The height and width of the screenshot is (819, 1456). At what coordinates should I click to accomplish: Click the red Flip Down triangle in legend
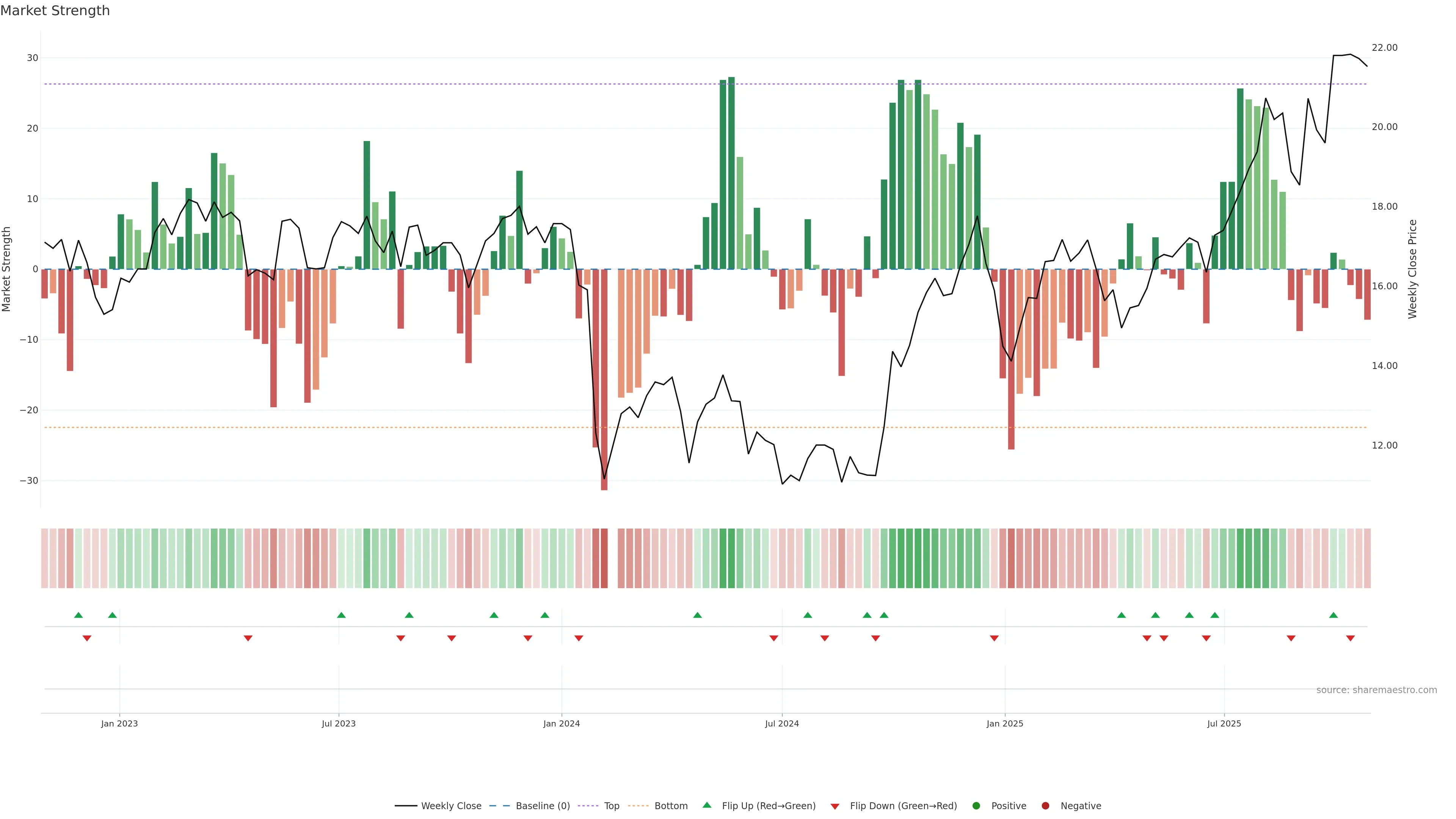[x=835, y=806]
